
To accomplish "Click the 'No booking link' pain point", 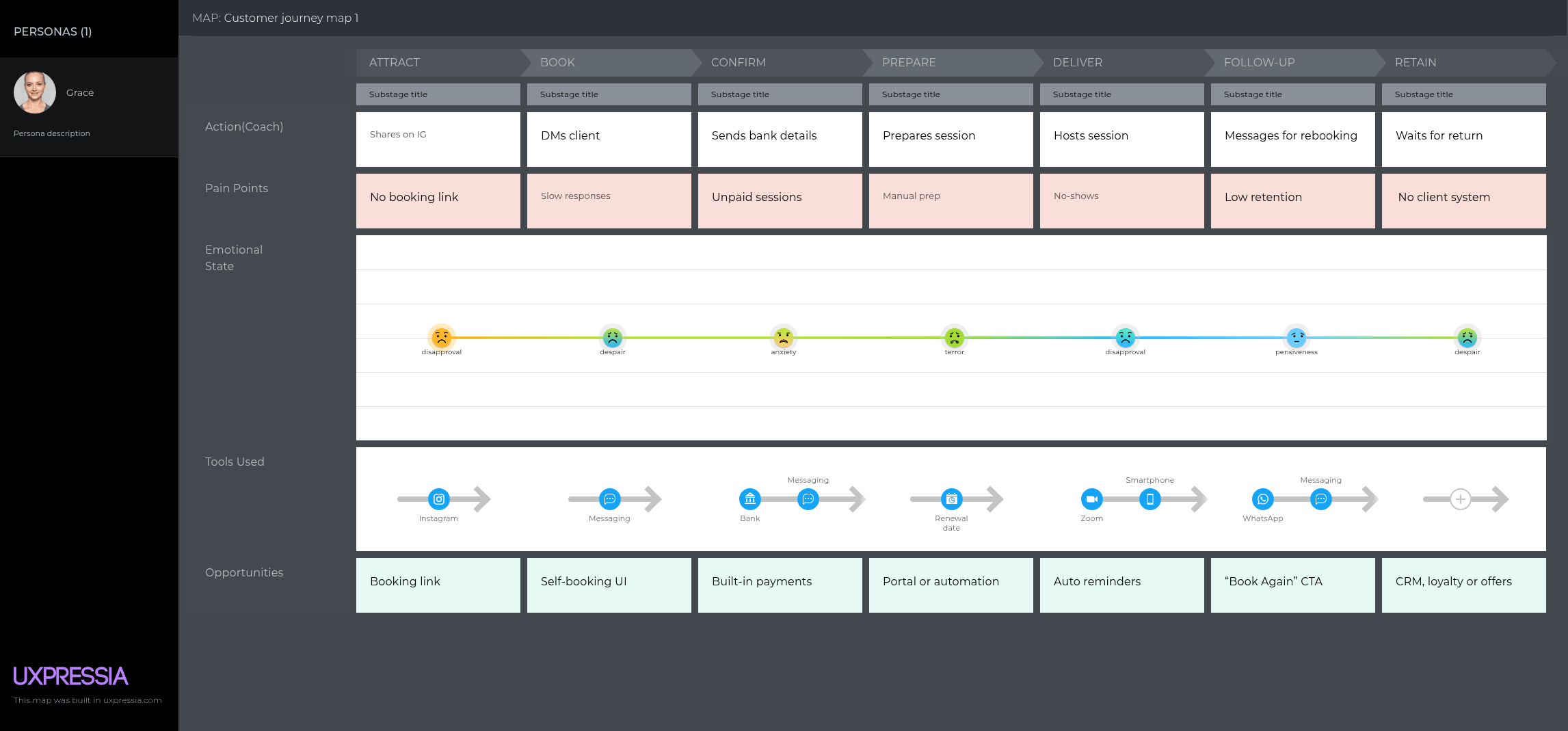I will (438, 201).
